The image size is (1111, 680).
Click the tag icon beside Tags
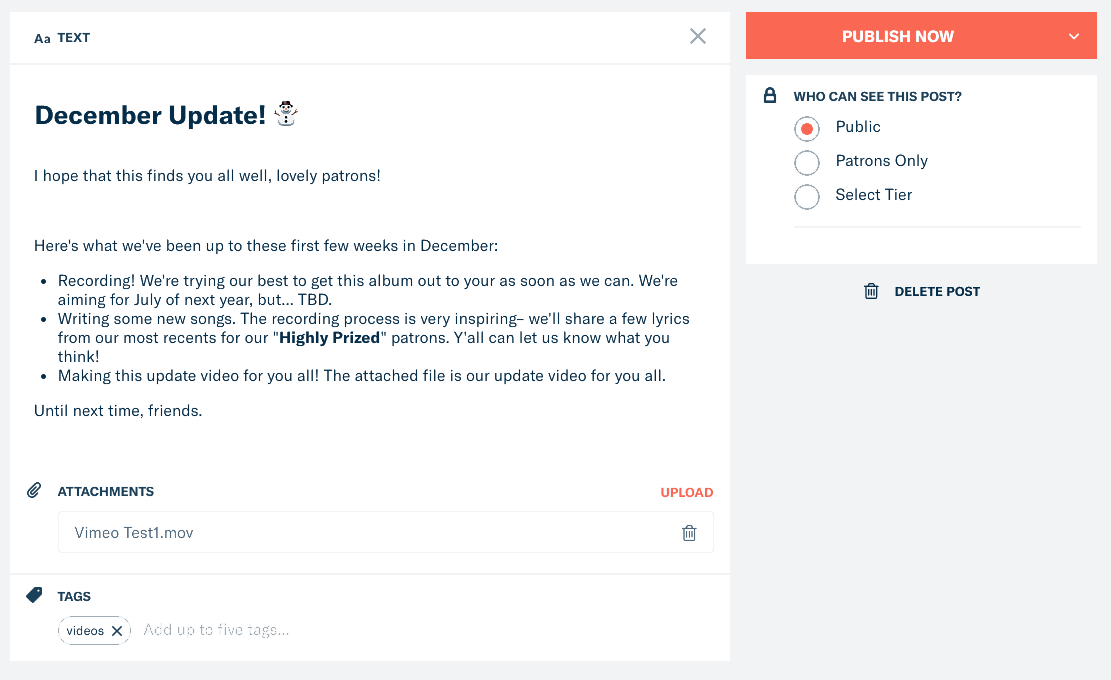click(x=34, y=595)
